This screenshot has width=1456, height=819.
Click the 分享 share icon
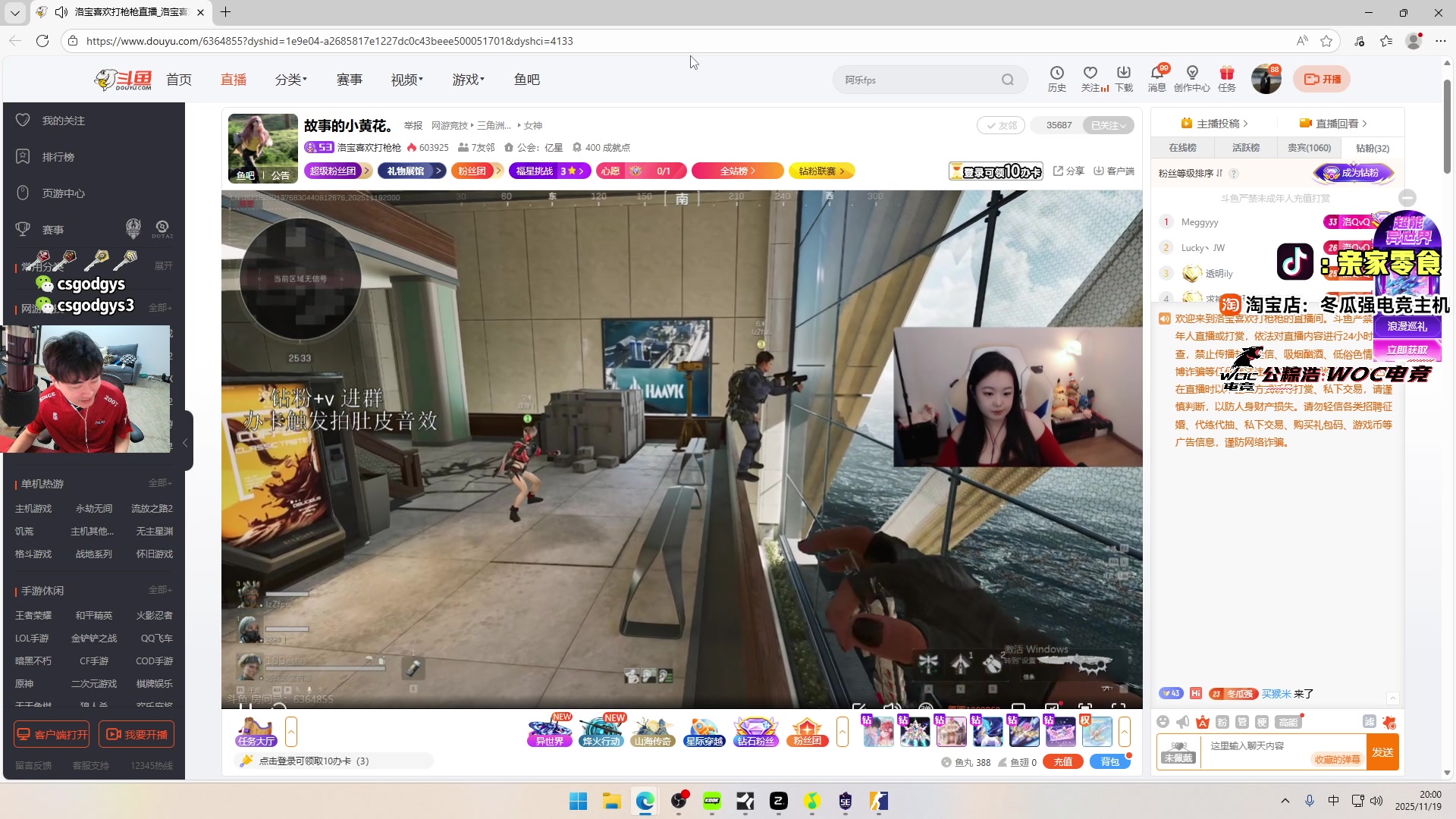(x=1068, y=171)
